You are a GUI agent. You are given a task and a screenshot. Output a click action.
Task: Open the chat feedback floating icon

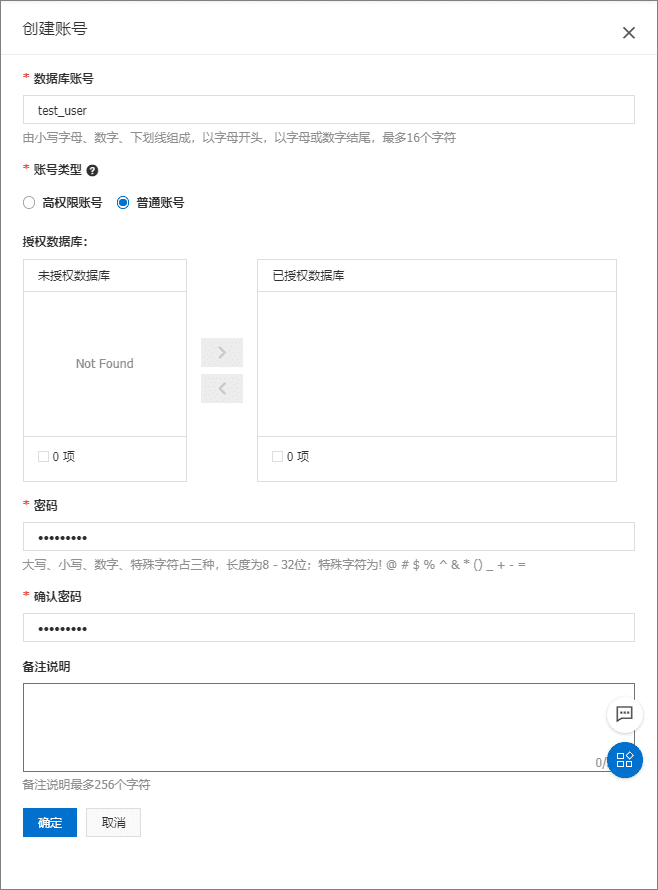(x=624, y=714)
